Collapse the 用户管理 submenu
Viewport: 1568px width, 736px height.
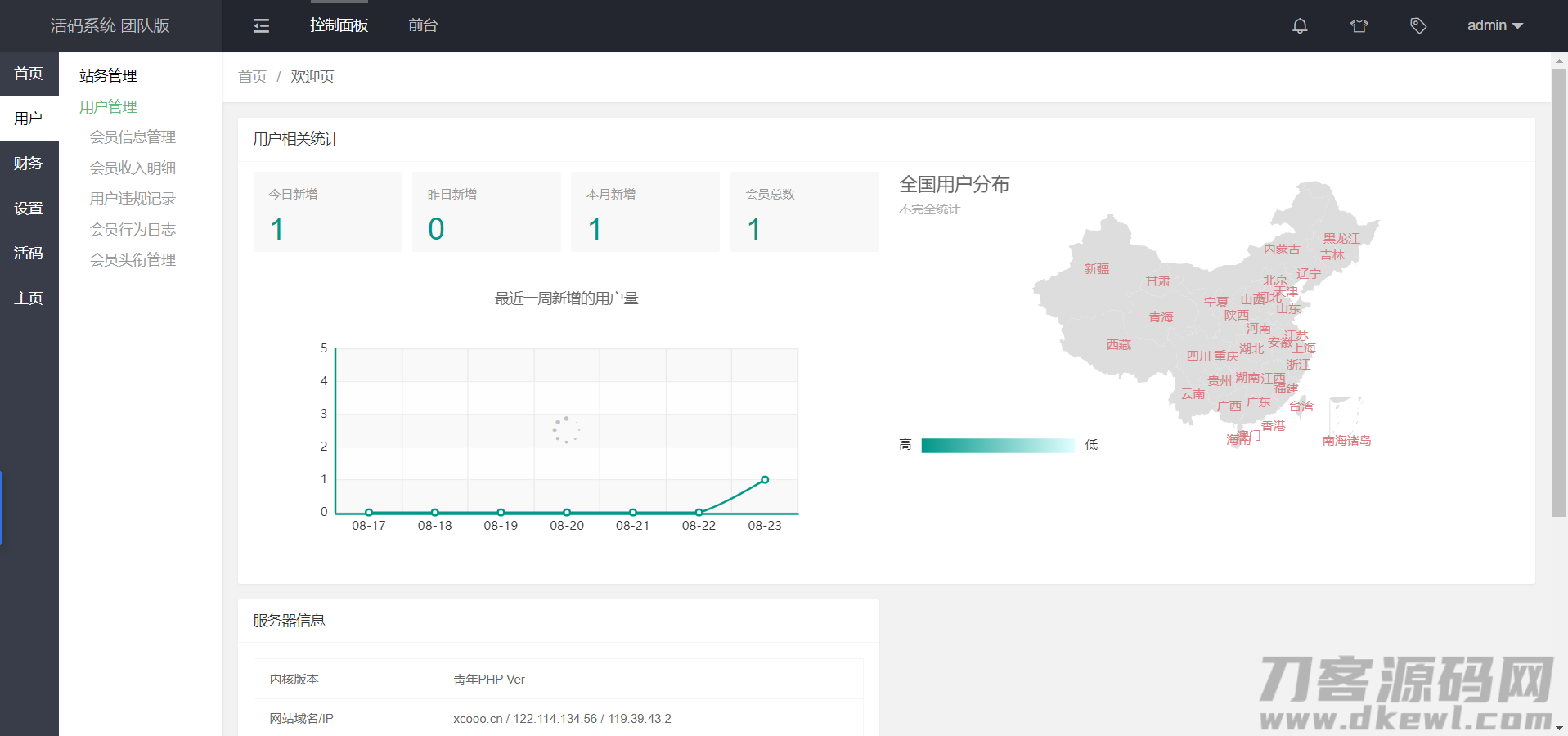(108, 105)
